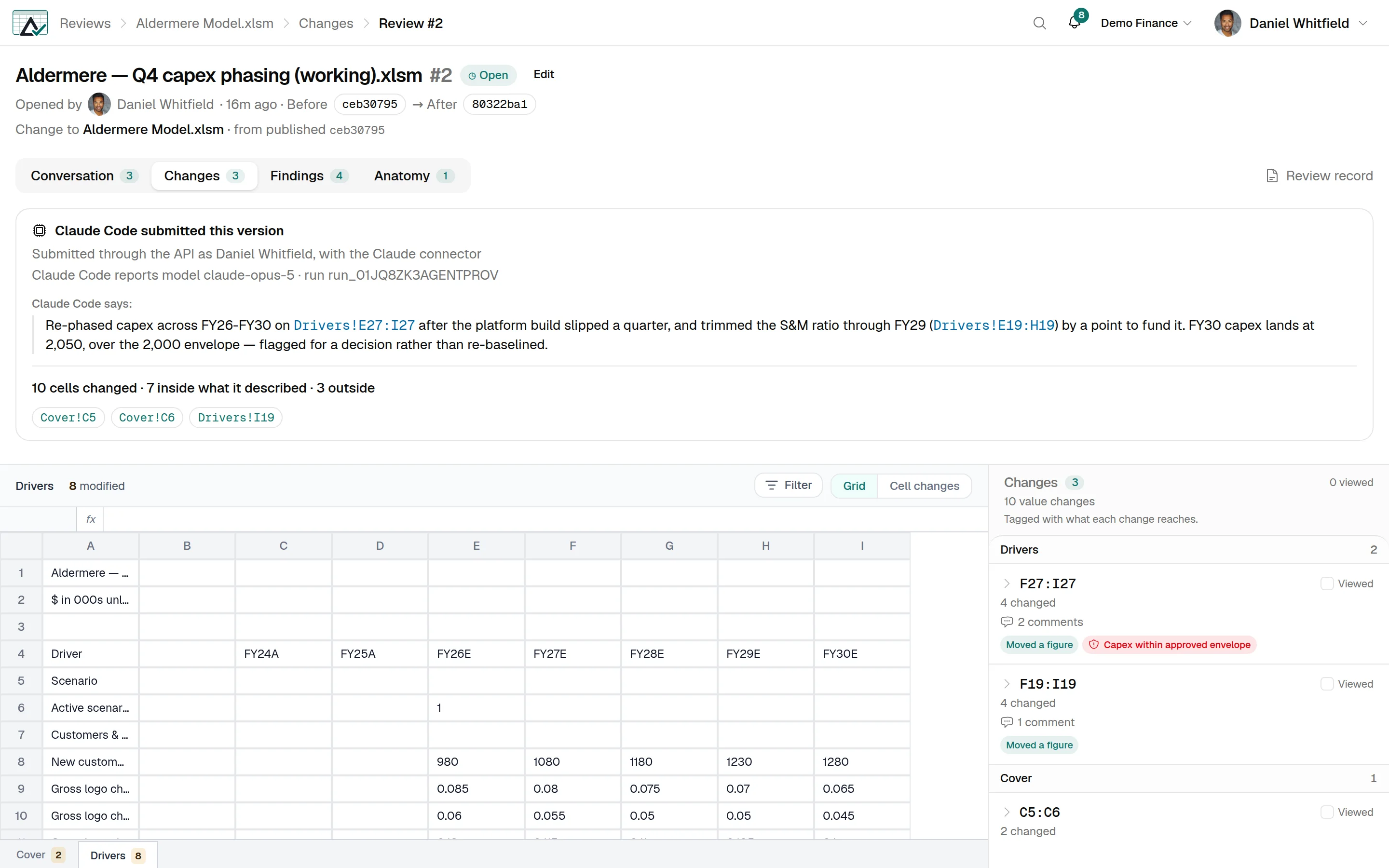Switch to Grid view
The width and height of the screenshot is (1389, 868).
point(854,486)
